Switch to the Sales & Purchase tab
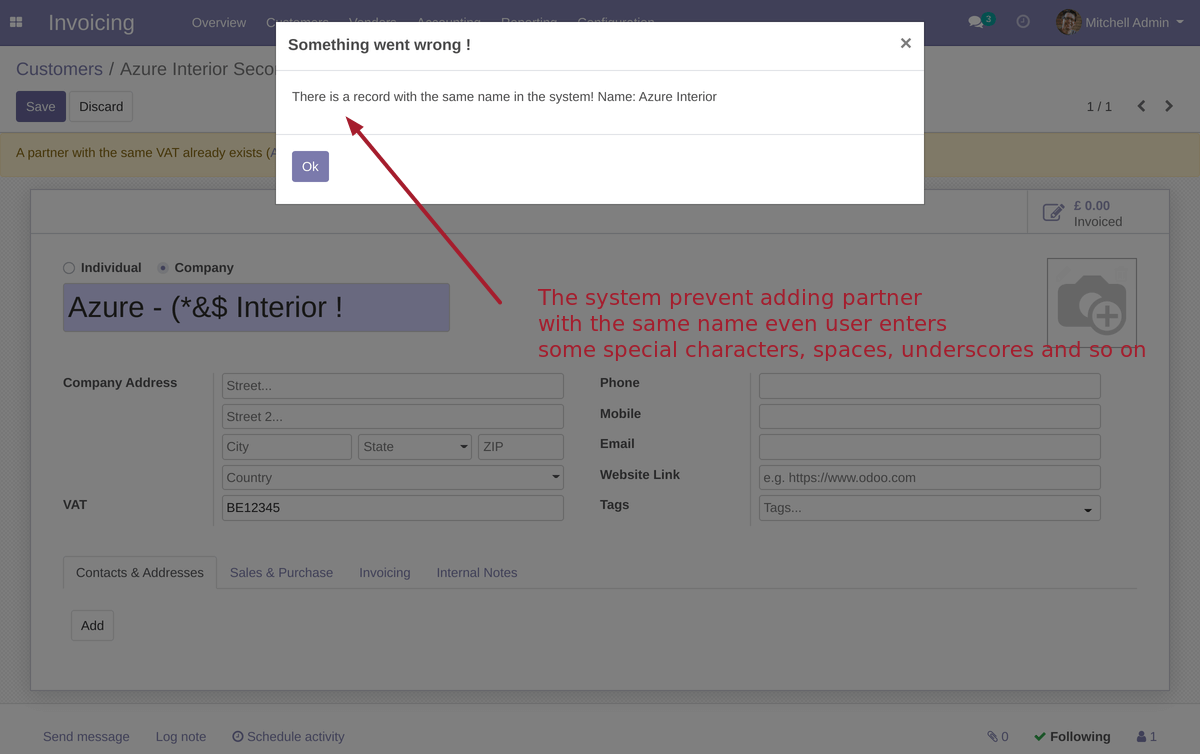Screen dimensions: 1200x754 (281, 573)
